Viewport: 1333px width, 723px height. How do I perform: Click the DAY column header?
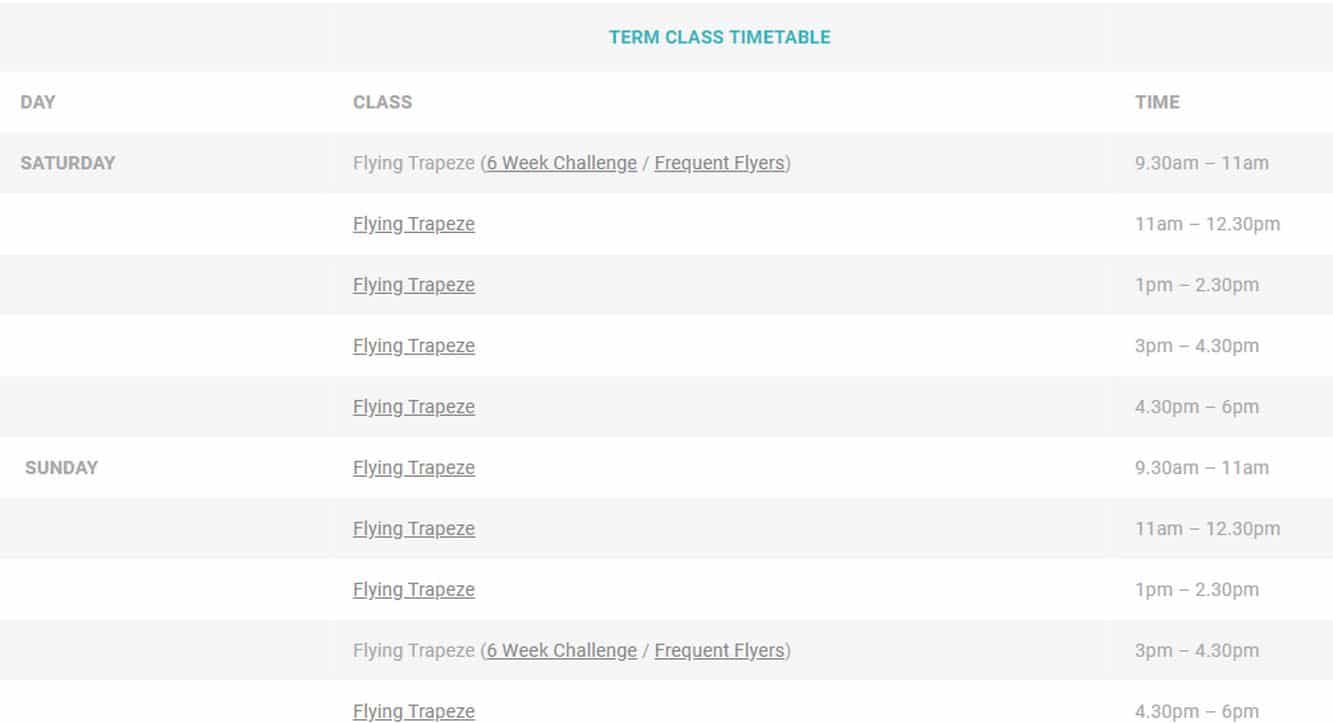tap(38, 102)
